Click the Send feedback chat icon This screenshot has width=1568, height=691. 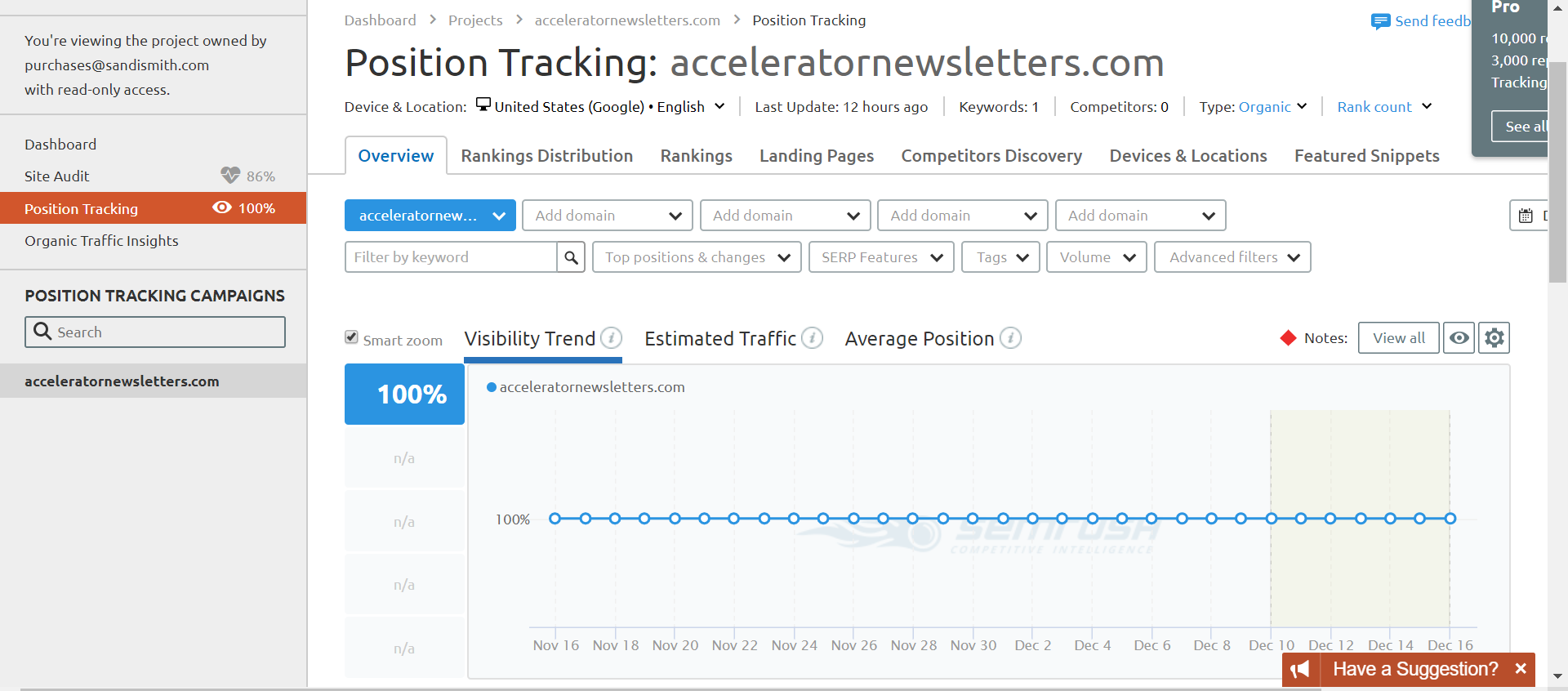(x=1380, y=21)
